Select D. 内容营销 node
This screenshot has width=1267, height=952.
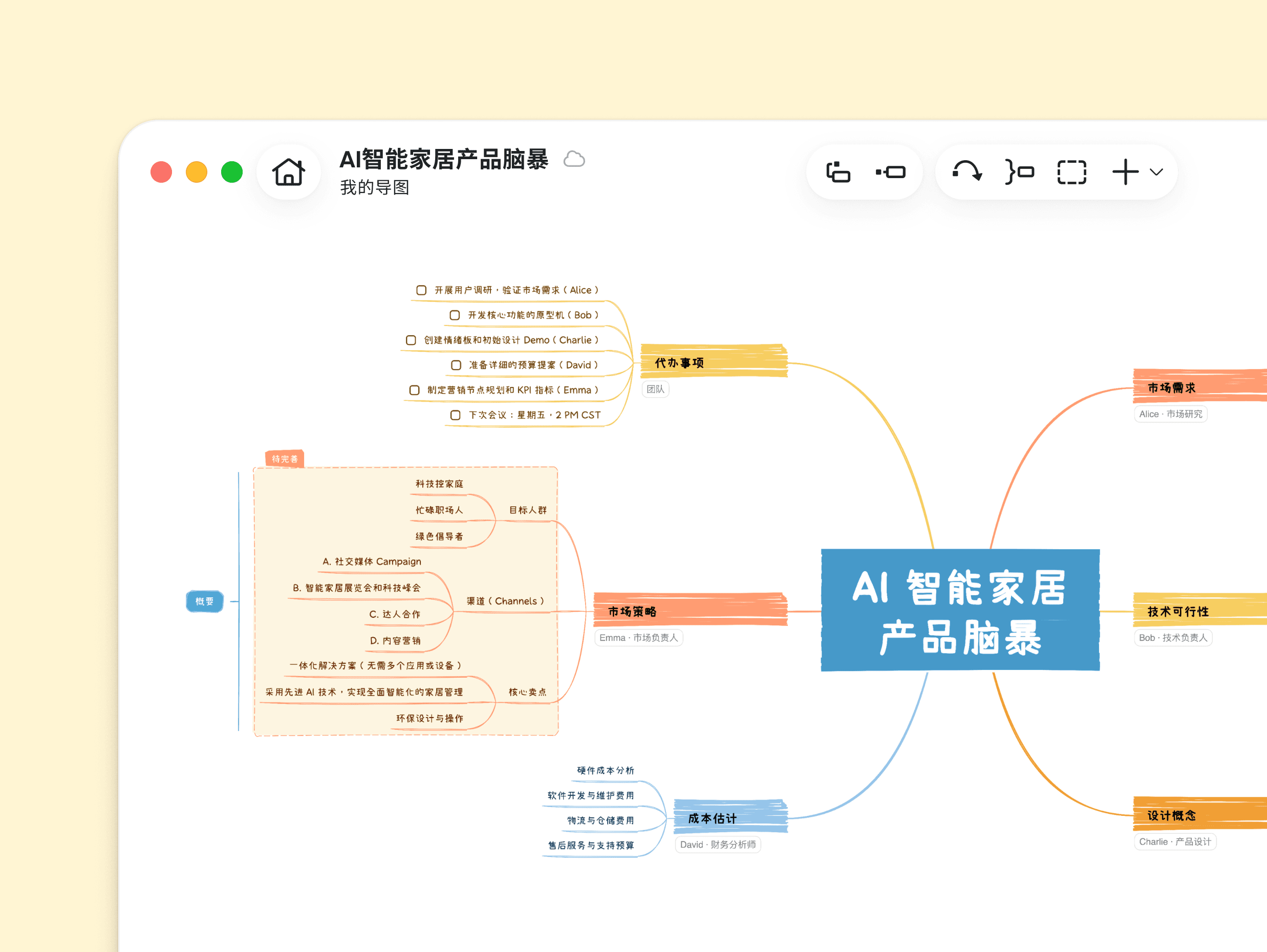coord(395,640)
